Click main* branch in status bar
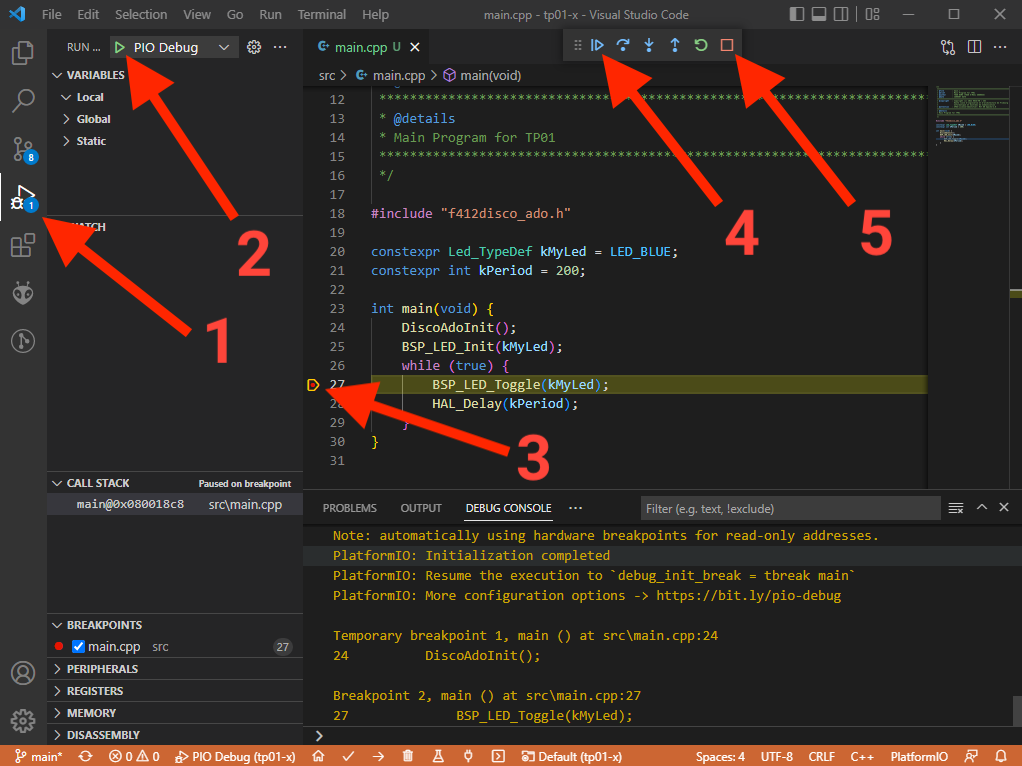Screen dimensions: 1022x766 click(38, 756)
